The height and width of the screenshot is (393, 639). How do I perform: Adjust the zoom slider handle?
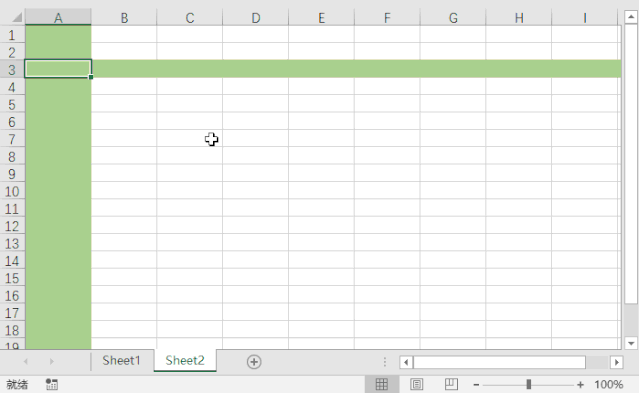tap(529, 384)
